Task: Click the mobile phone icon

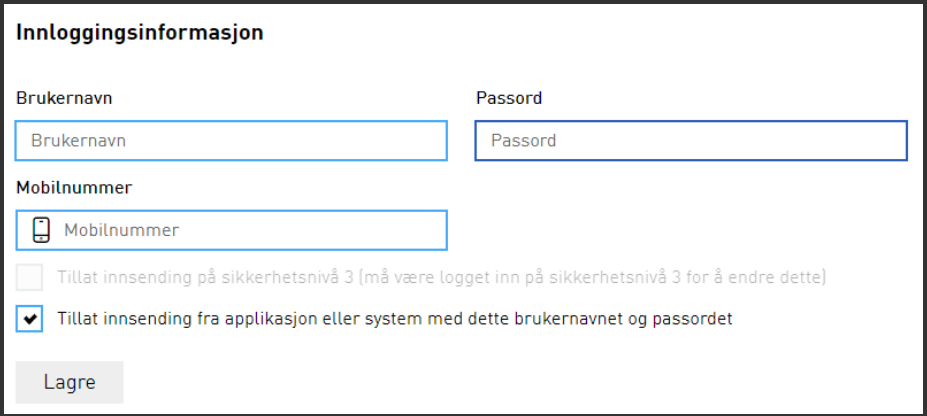Action: coord(41,230)
